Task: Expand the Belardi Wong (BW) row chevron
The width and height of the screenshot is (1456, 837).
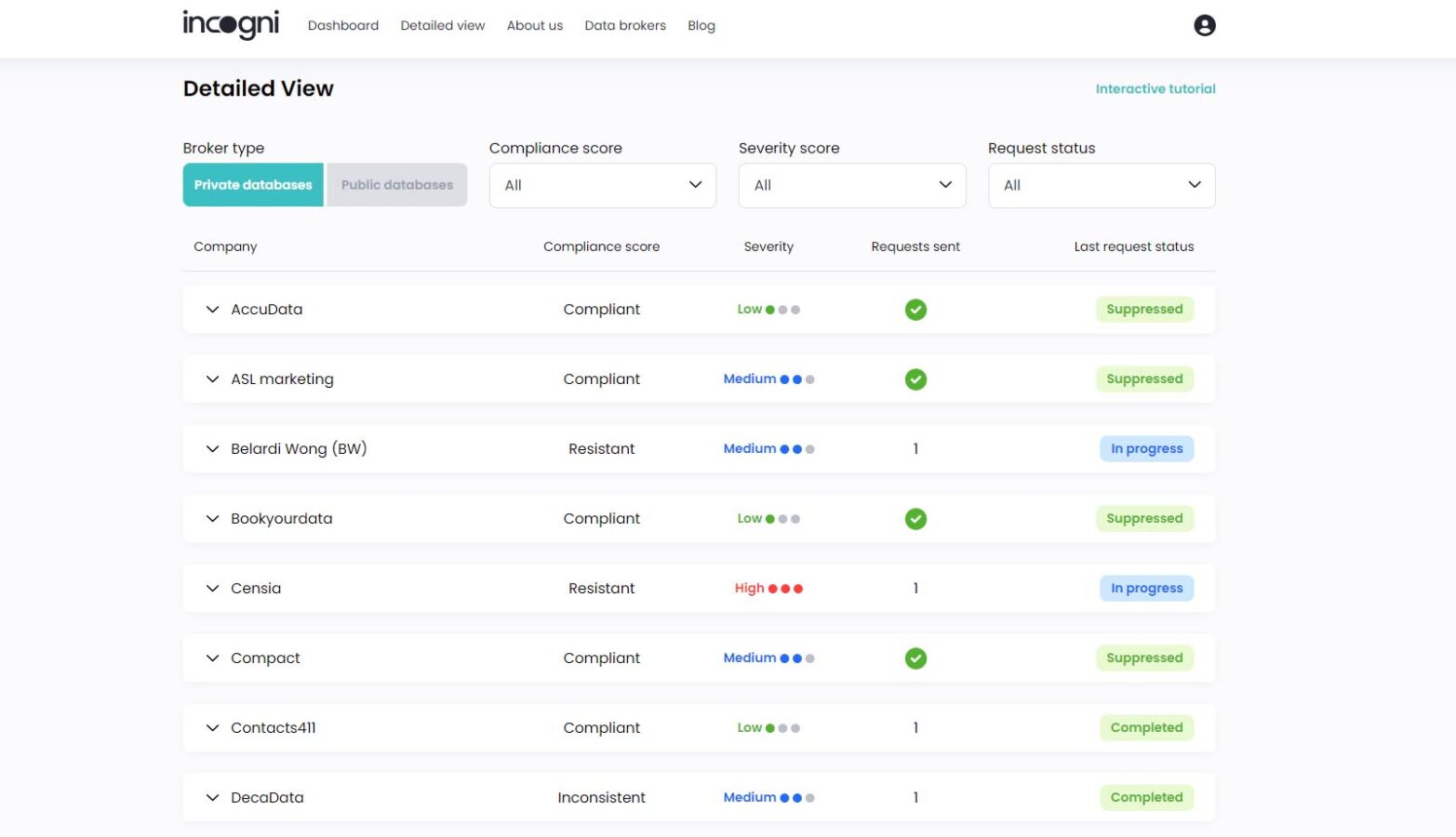Action: coord(212,449)
